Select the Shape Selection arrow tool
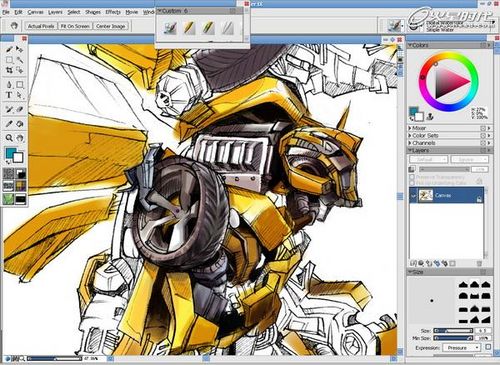500x365 pixels. click(20, 95)
